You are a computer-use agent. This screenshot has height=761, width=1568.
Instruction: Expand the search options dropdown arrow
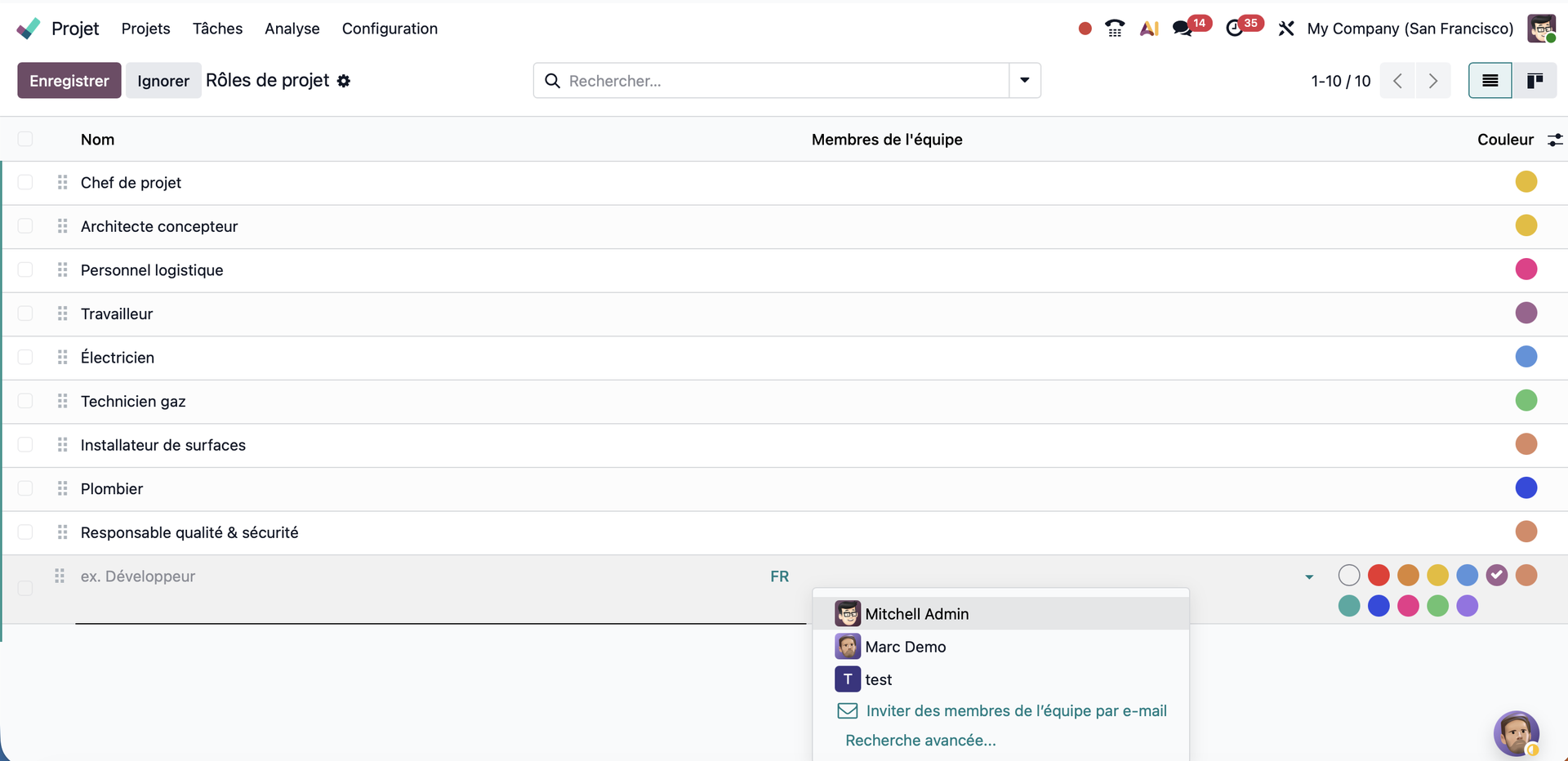[x=1024, y=81]
